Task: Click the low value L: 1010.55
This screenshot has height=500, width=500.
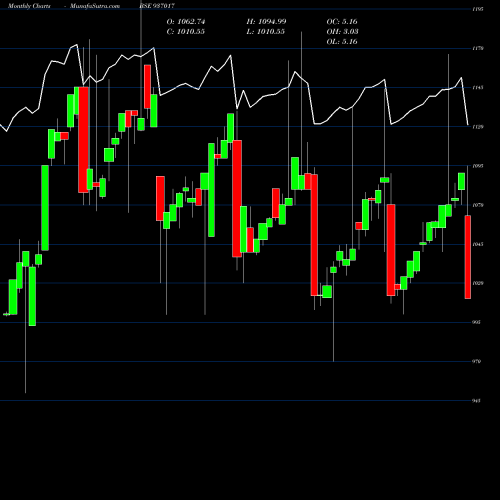Action: (266, 32)
